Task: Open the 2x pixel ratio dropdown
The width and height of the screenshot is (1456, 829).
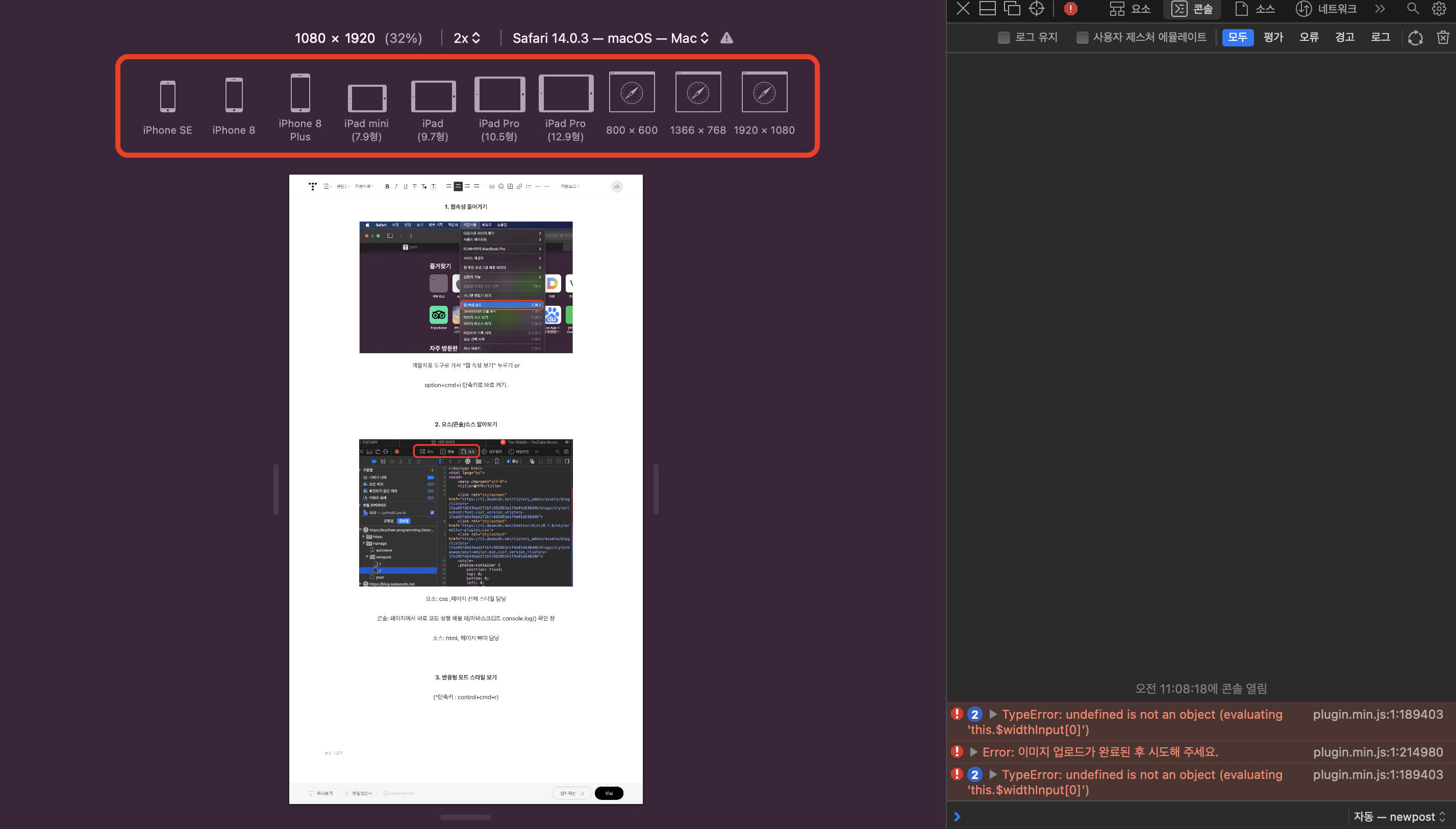Action: (467, 38)
